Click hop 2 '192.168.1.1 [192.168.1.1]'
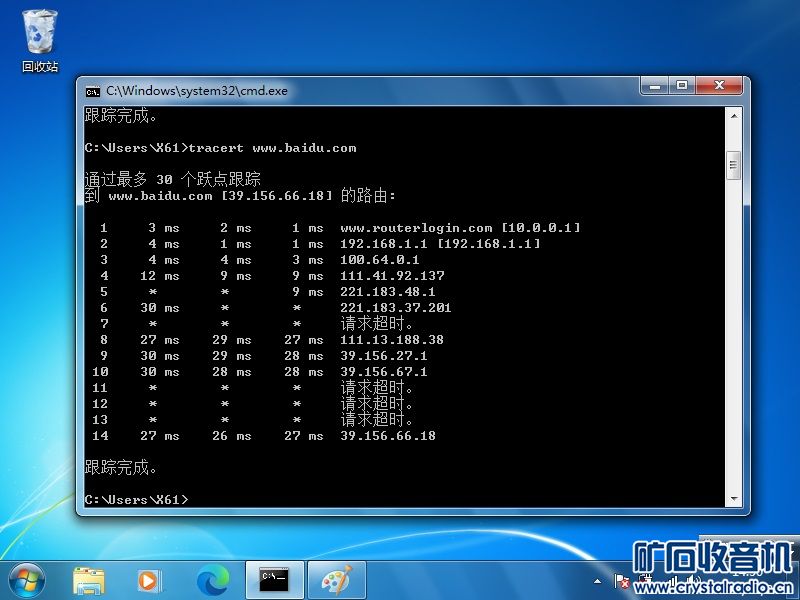Viewport: 800px width, 600px height. pyautogui.click(x=440, y=244)
